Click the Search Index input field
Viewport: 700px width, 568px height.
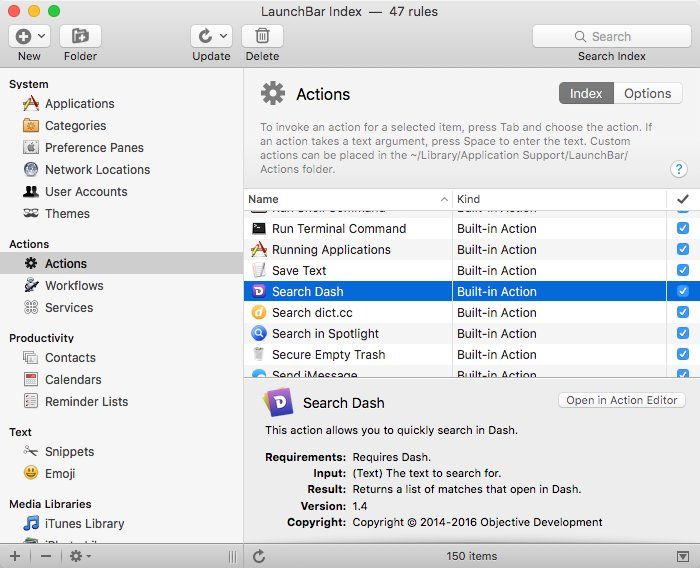click(x=611, y=36)
